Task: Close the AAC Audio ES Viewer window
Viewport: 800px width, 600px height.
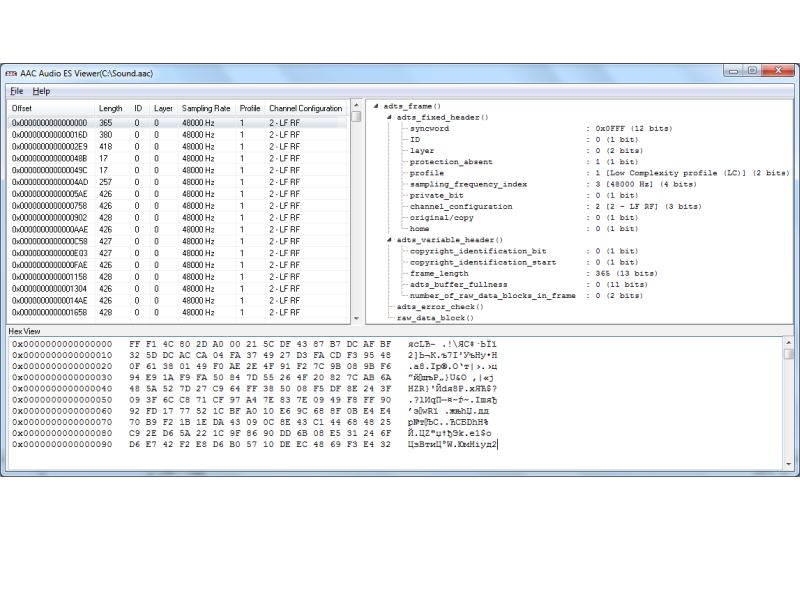Action: coord(779,71)
